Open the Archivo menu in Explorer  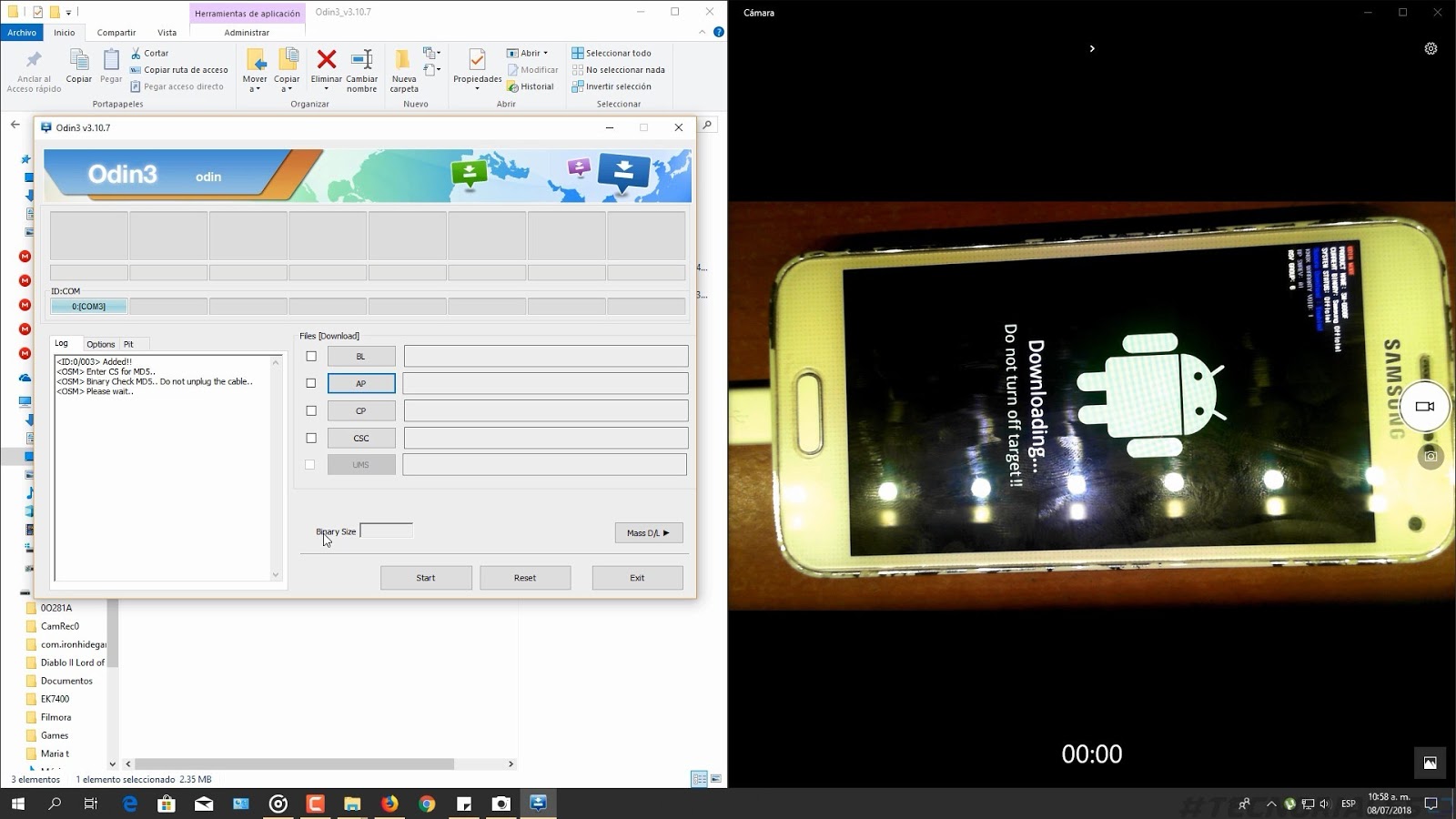pos(22,32)
